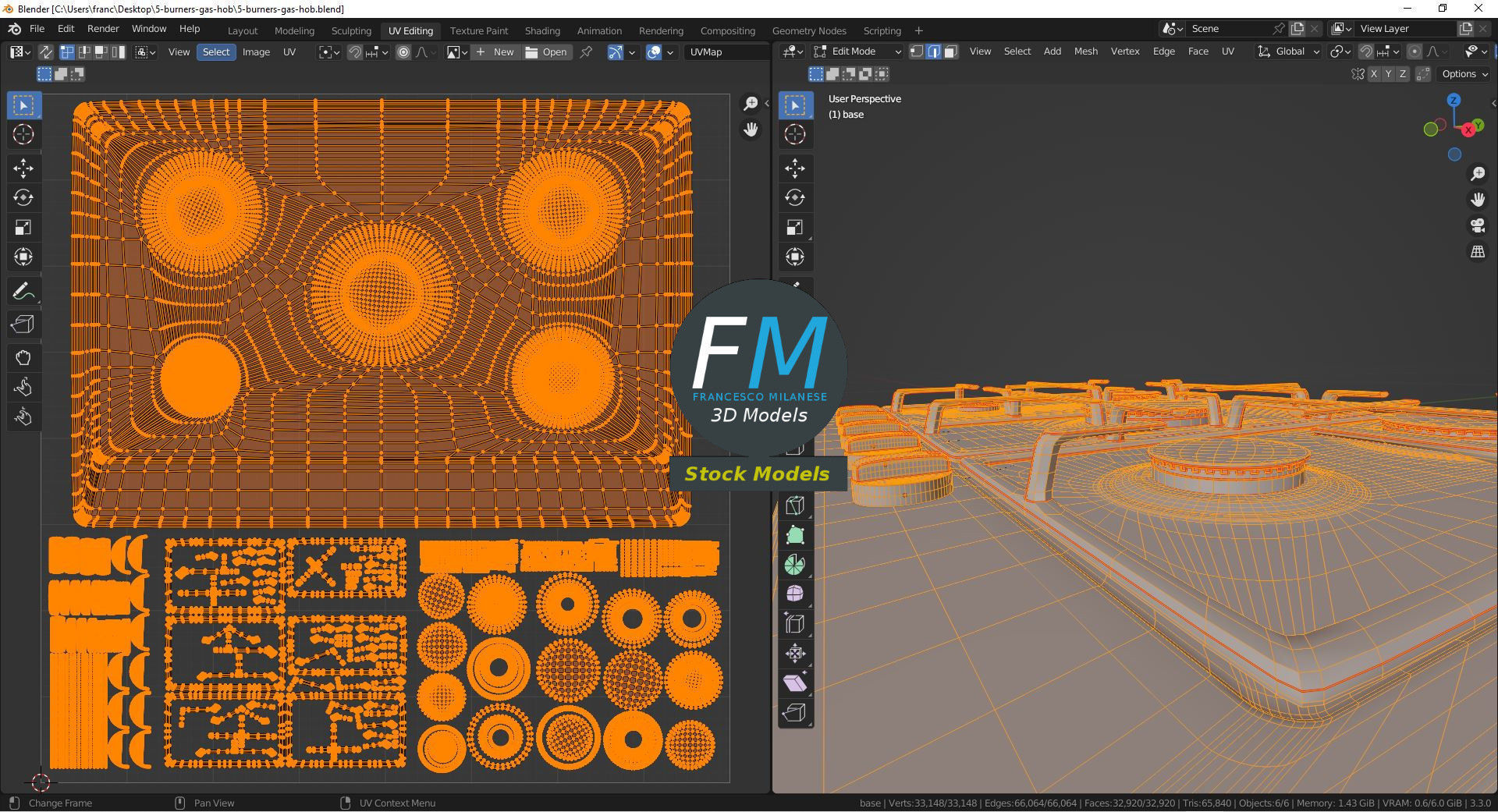
Task: Open the sticky selection mode dropdown
Action: tap(146, 52)
